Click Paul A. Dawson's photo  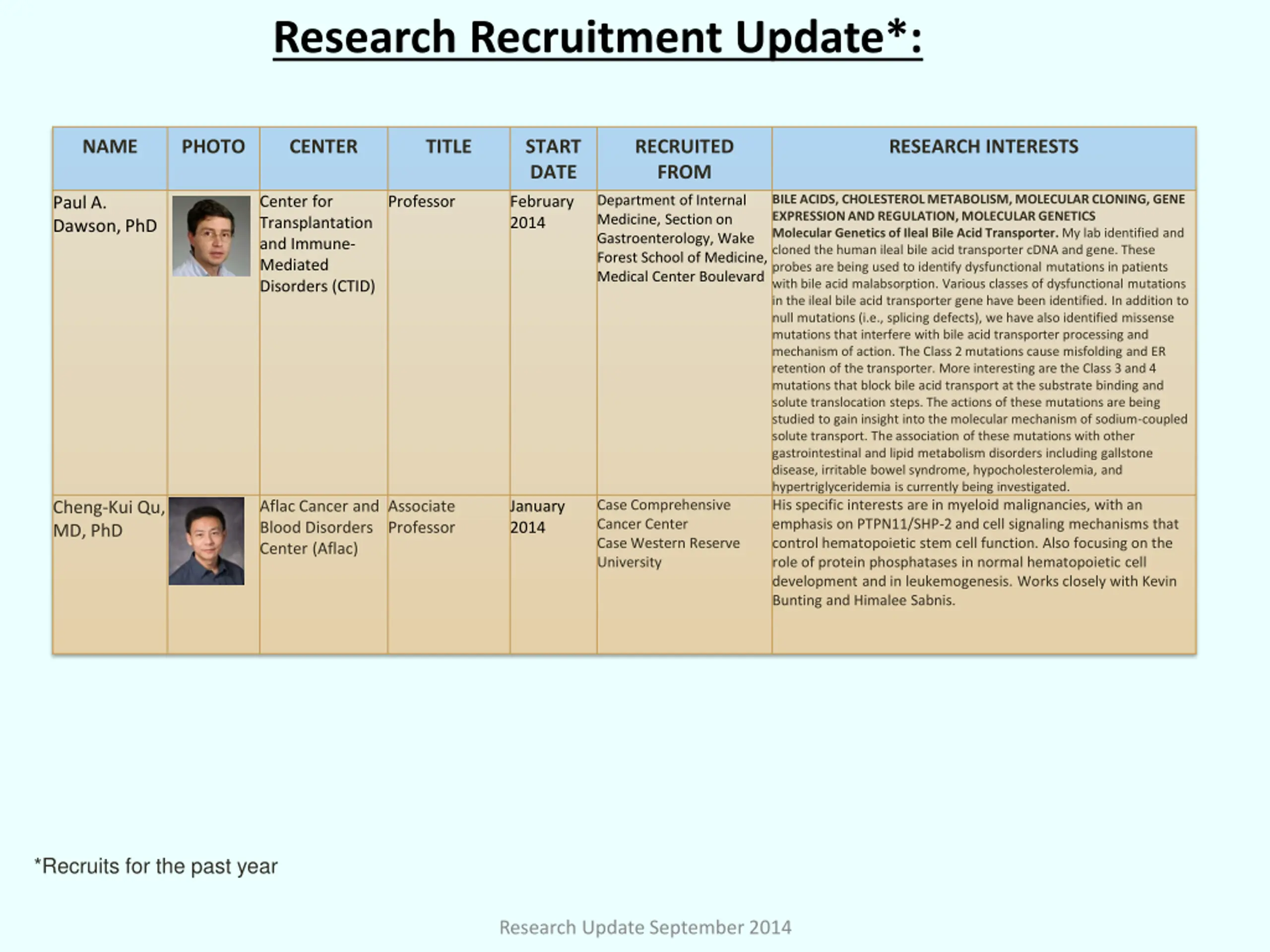(211, 236)
